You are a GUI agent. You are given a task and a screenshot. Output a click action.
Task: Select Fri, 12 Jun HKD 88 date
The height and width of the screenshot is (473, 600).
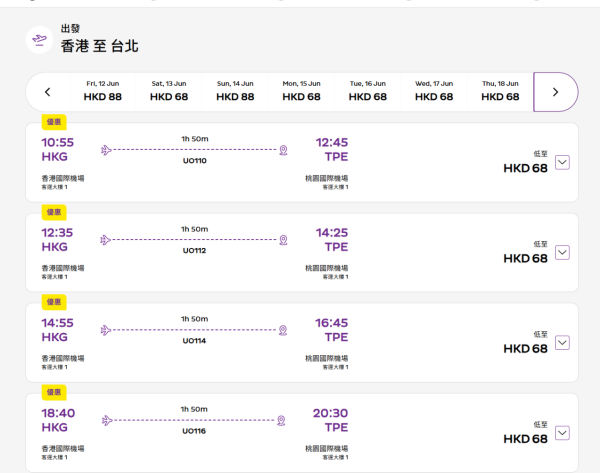(103, 92)
